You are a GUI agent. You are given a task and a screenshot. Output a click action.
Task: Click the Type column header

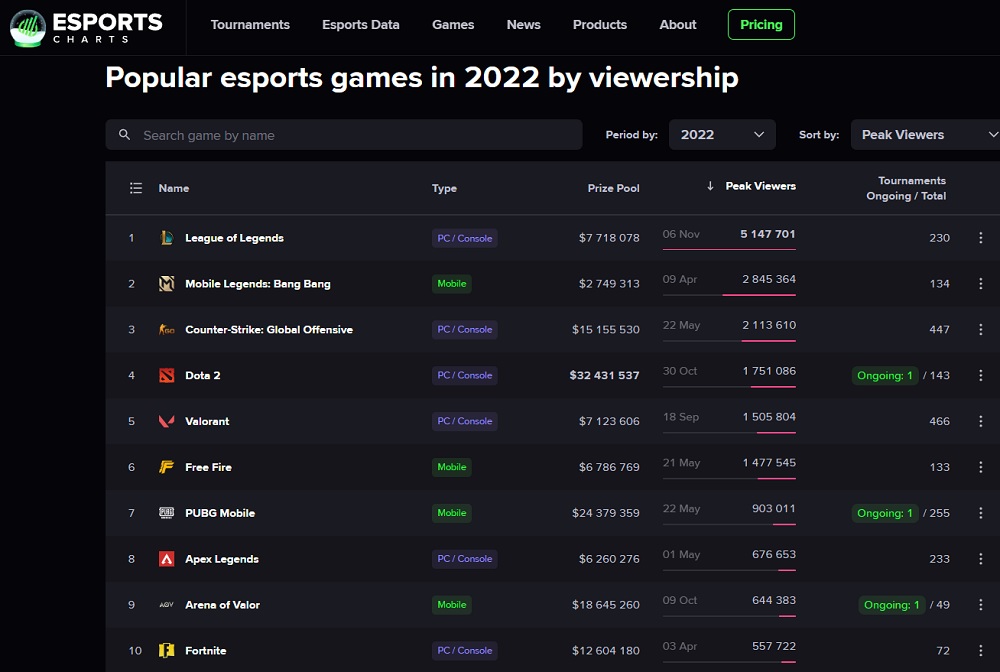click(444, 188)
